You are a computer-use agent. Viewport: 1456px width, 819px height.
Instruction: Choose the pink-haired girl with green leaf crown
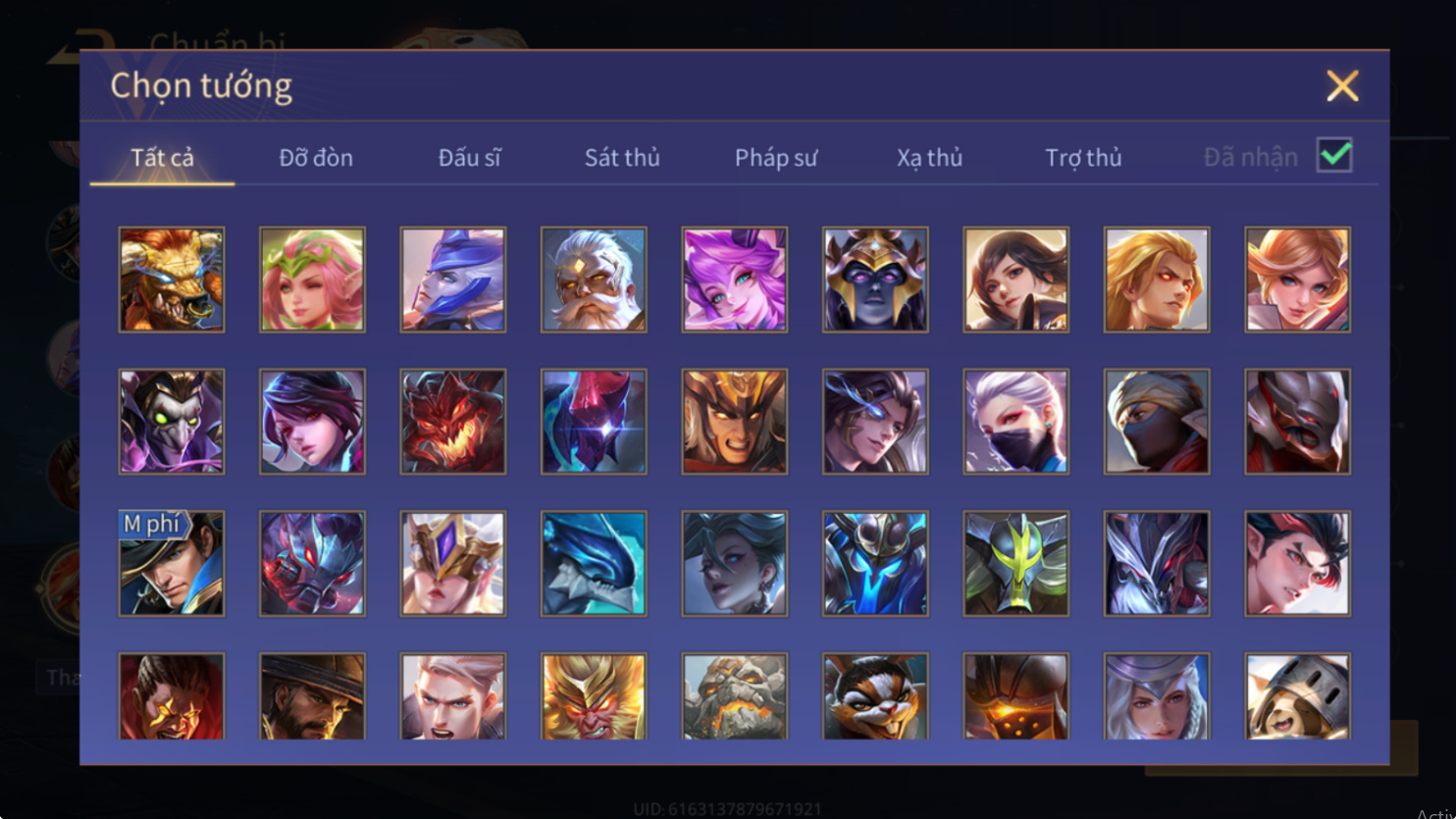tap(312, 280)
